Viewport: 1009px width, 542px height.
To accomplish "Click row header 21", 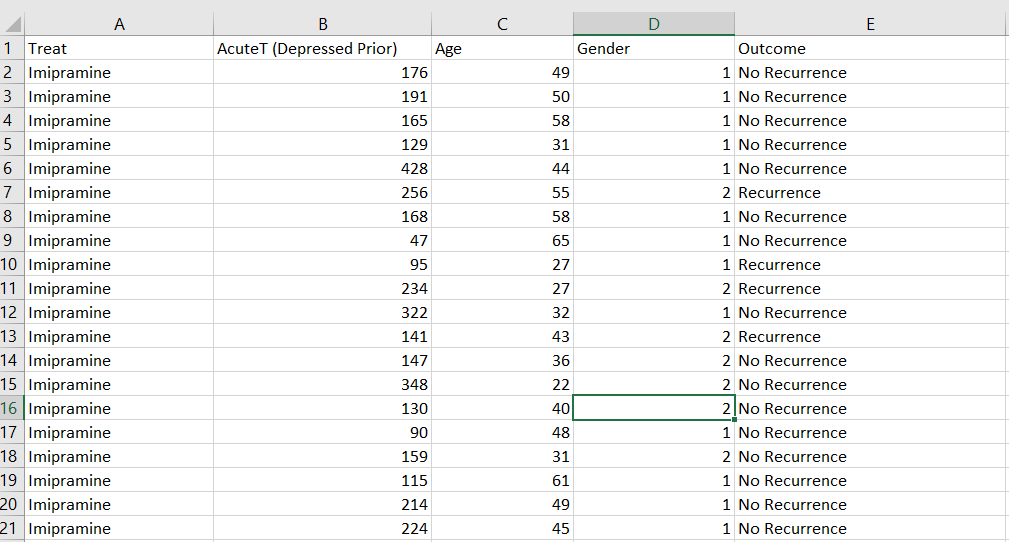I will tap(11, 529).
